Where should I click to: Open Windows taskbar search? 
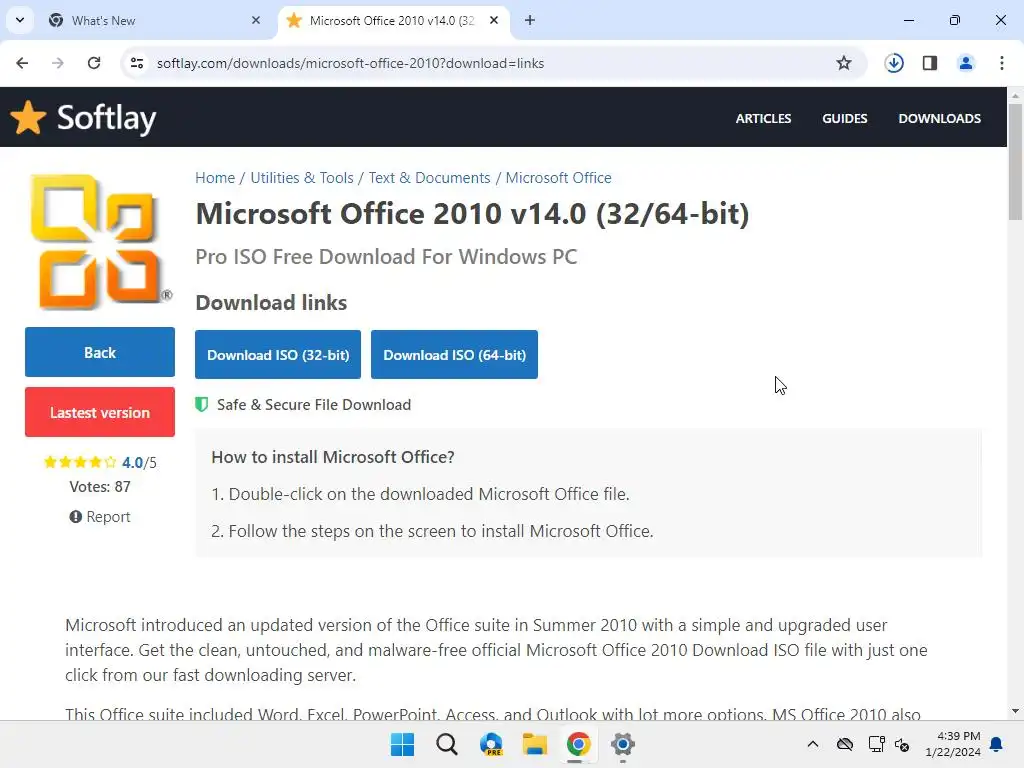click(447, 744)
